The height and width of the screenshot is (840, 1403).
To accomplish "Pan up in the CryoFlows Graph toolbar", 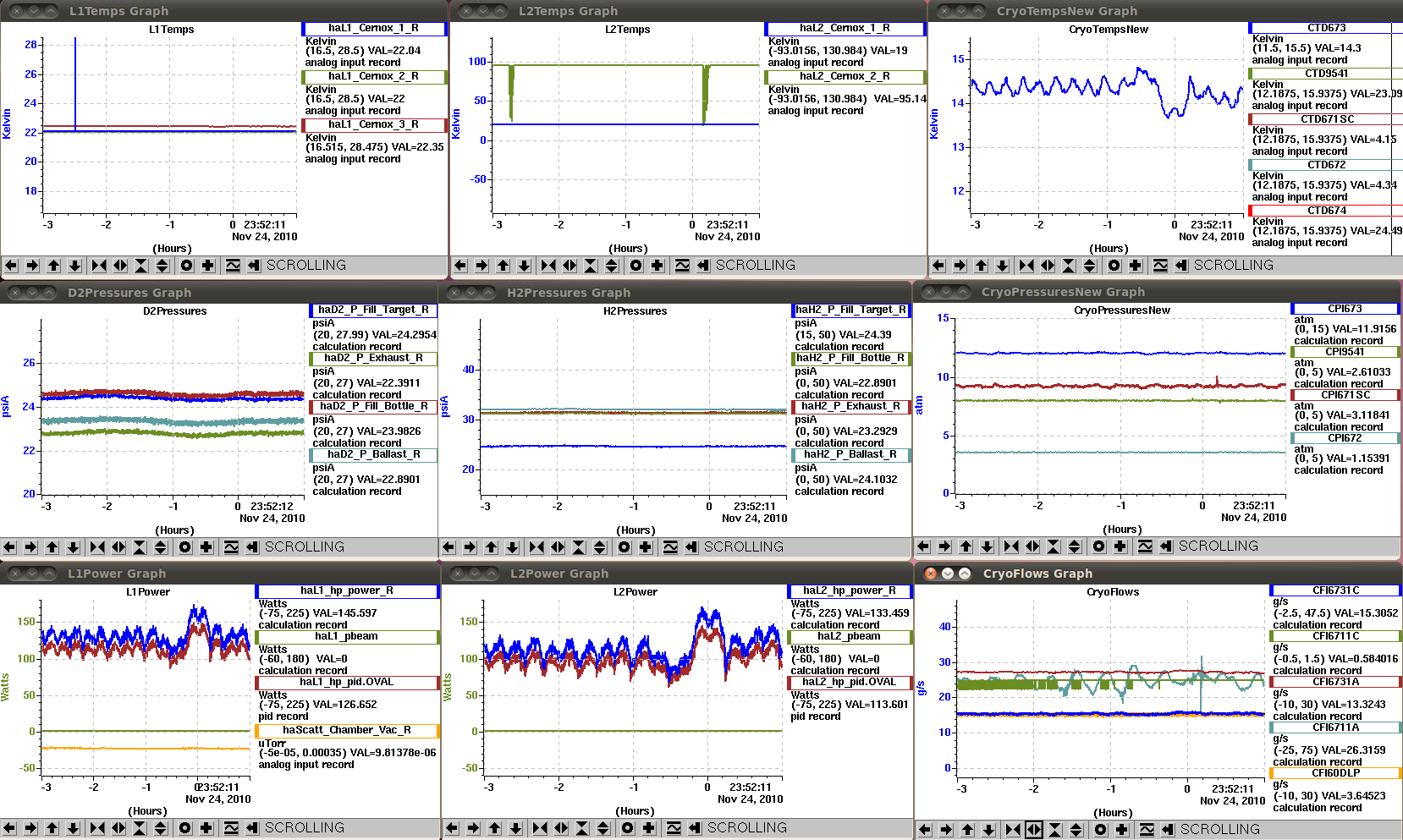I will (967, 830).
